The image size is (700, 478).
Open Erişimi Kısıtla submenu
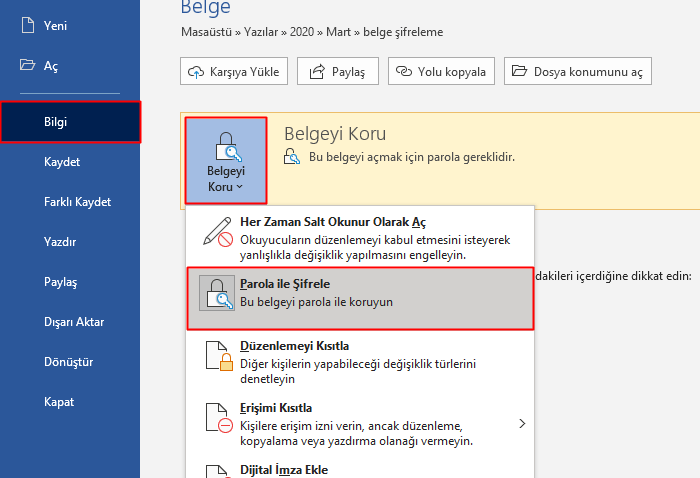(360, 423)
